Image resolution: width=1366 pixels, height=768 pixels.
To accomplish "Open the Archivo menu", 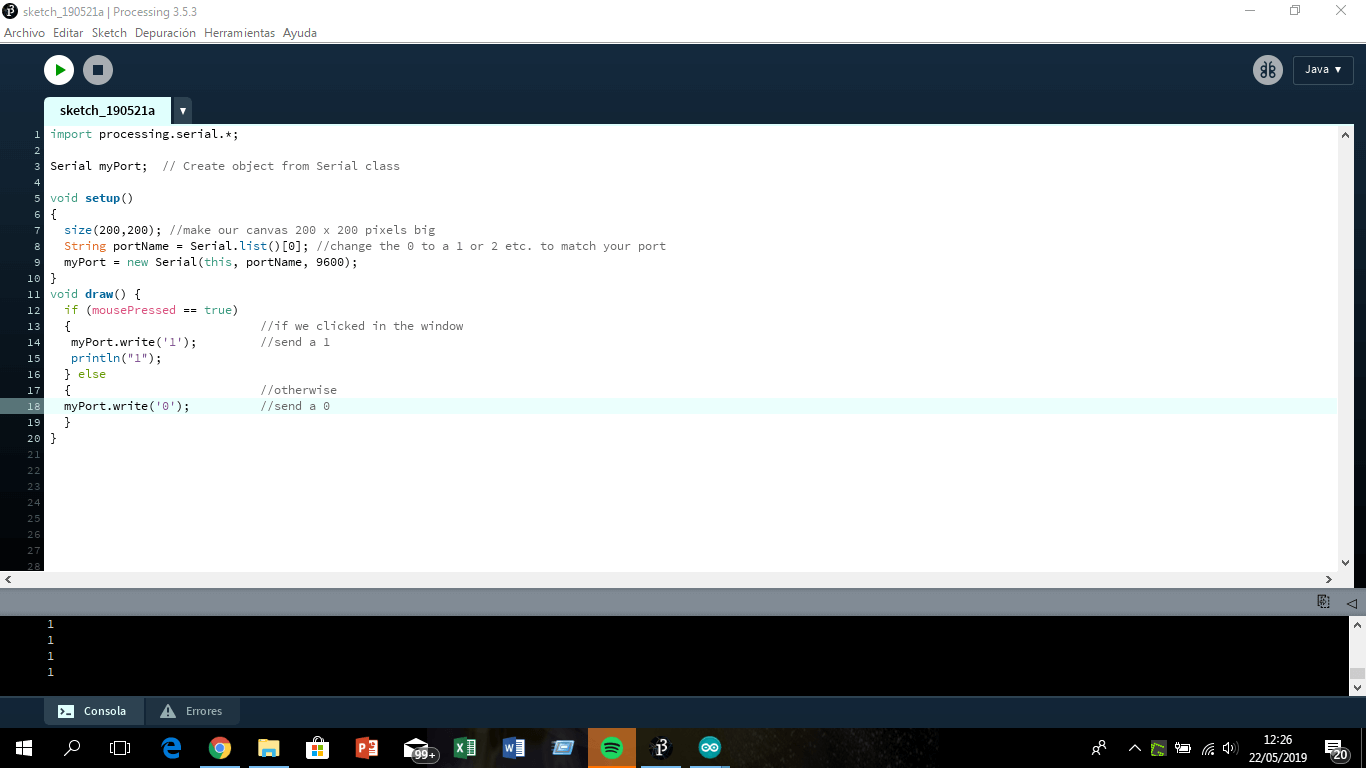I will [24, 33].
